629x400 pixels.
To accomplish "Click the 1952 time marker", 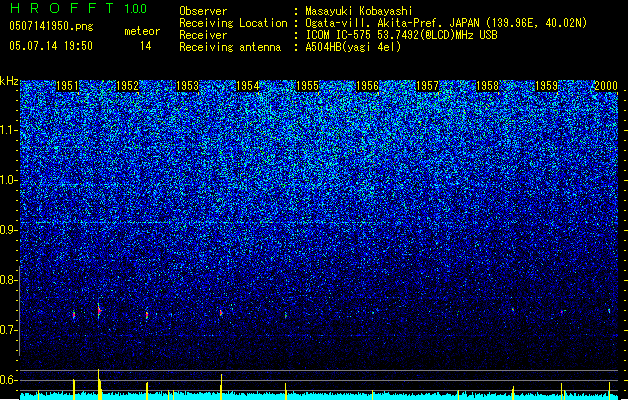I will pos(127,86).
